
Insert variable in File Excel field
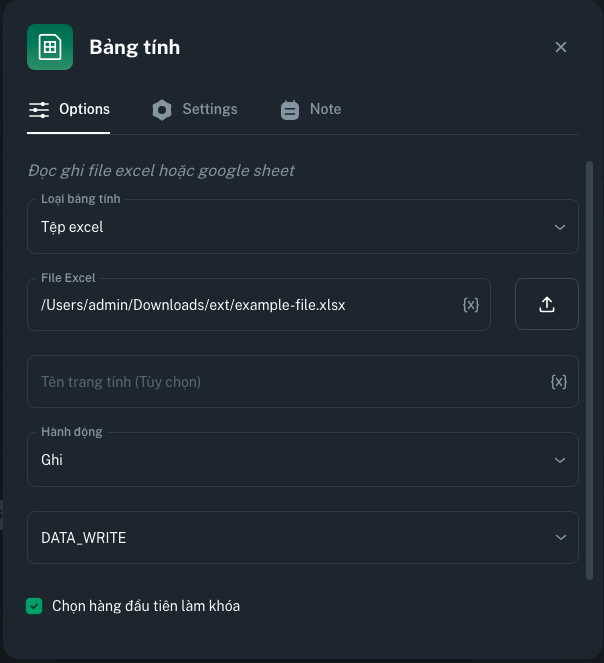(x=471, y=304)
